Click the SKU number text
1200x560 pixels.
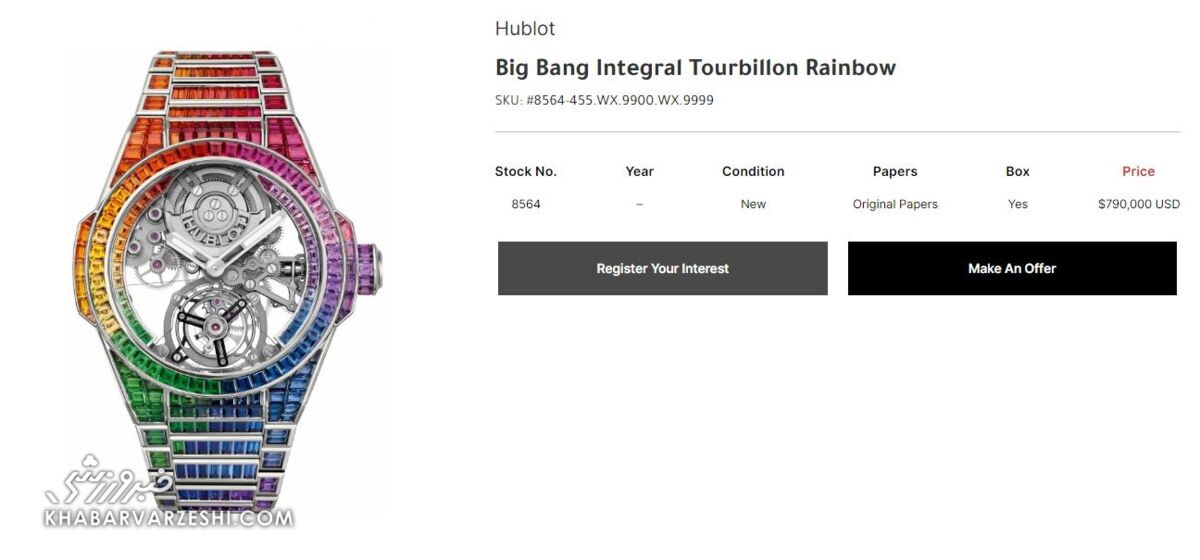604,101
